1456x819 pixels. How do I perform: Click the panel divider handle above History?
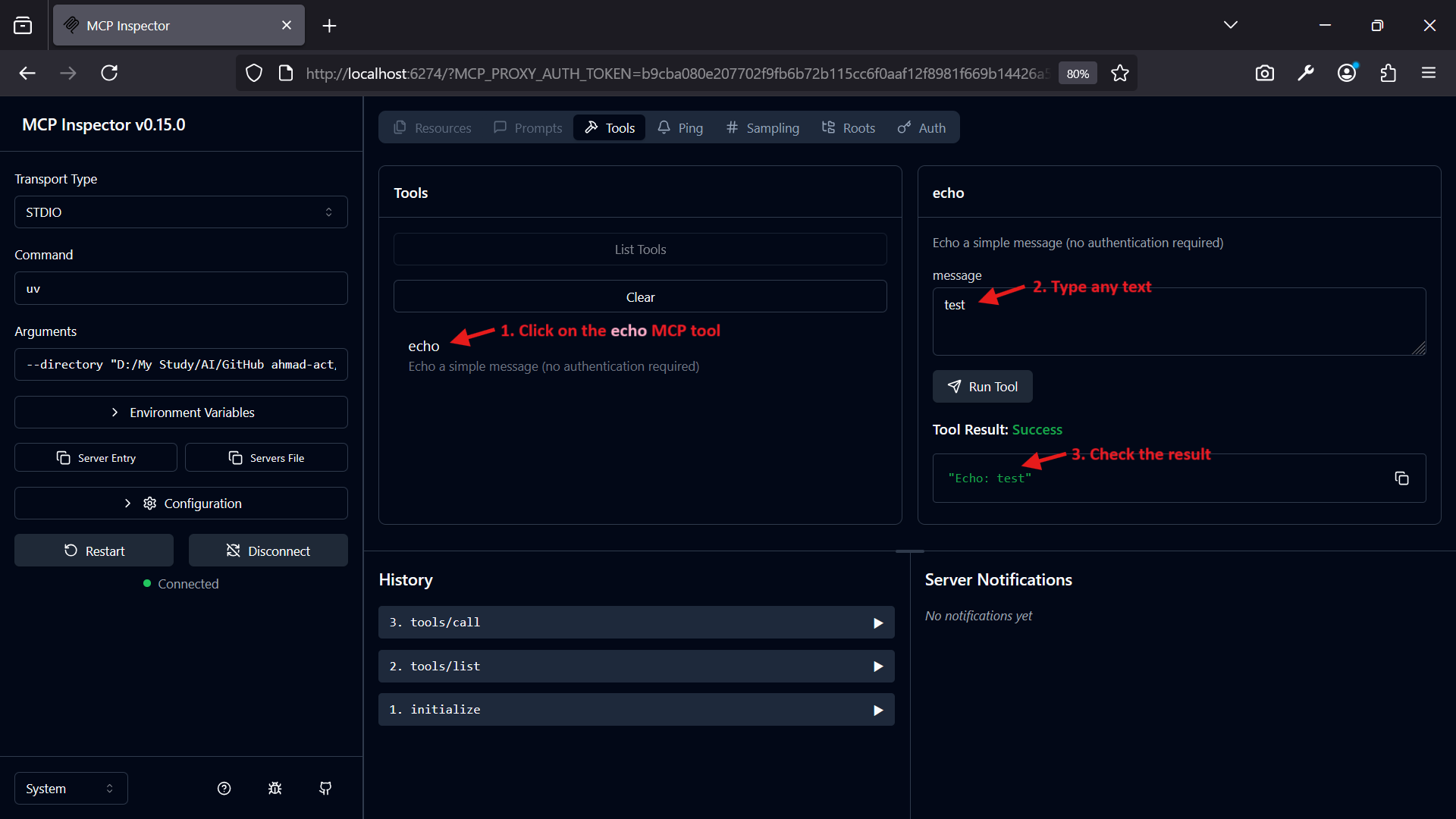click(909, 551)
